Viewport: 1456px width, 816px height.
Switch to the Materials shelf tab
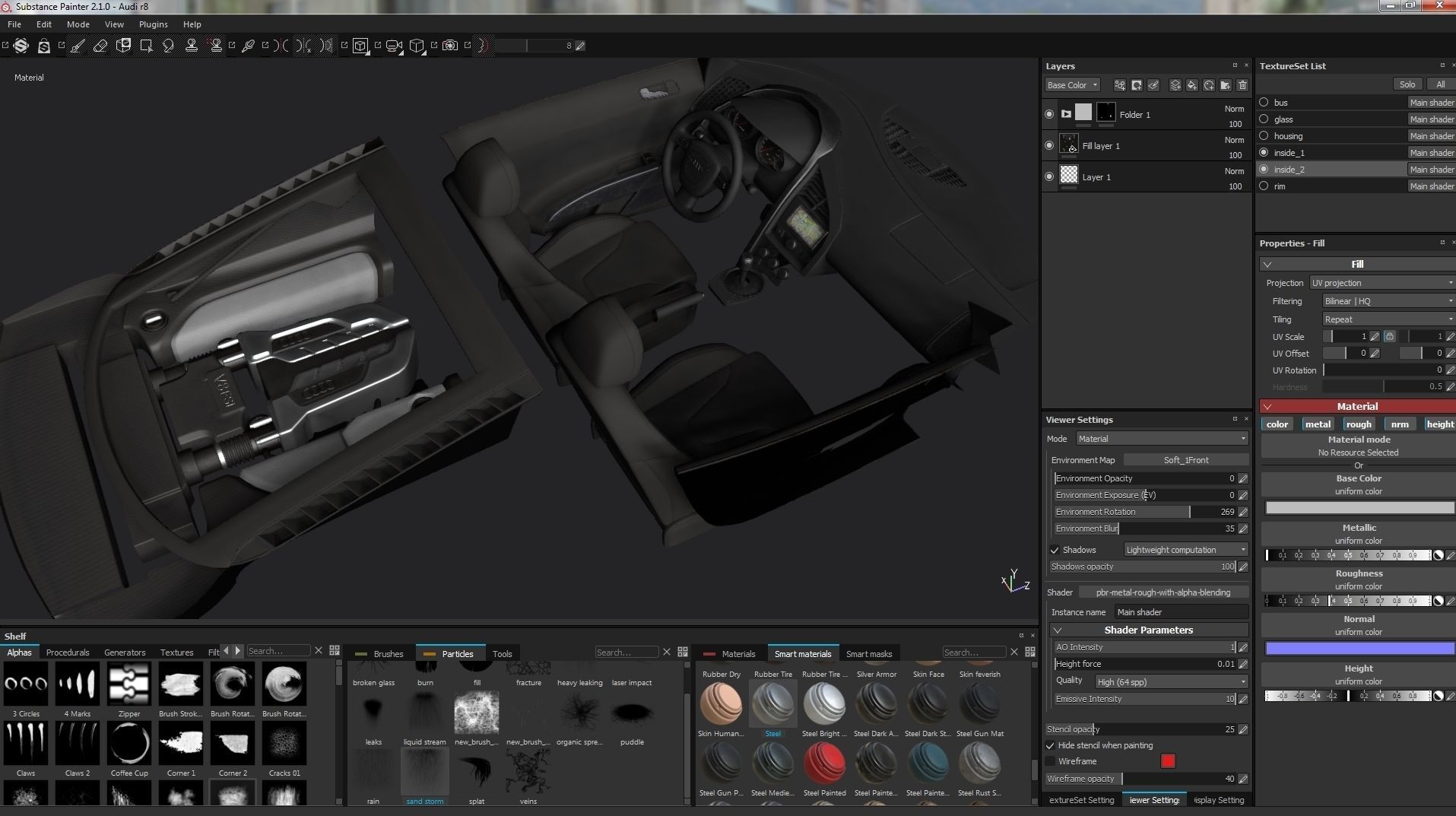730,654
